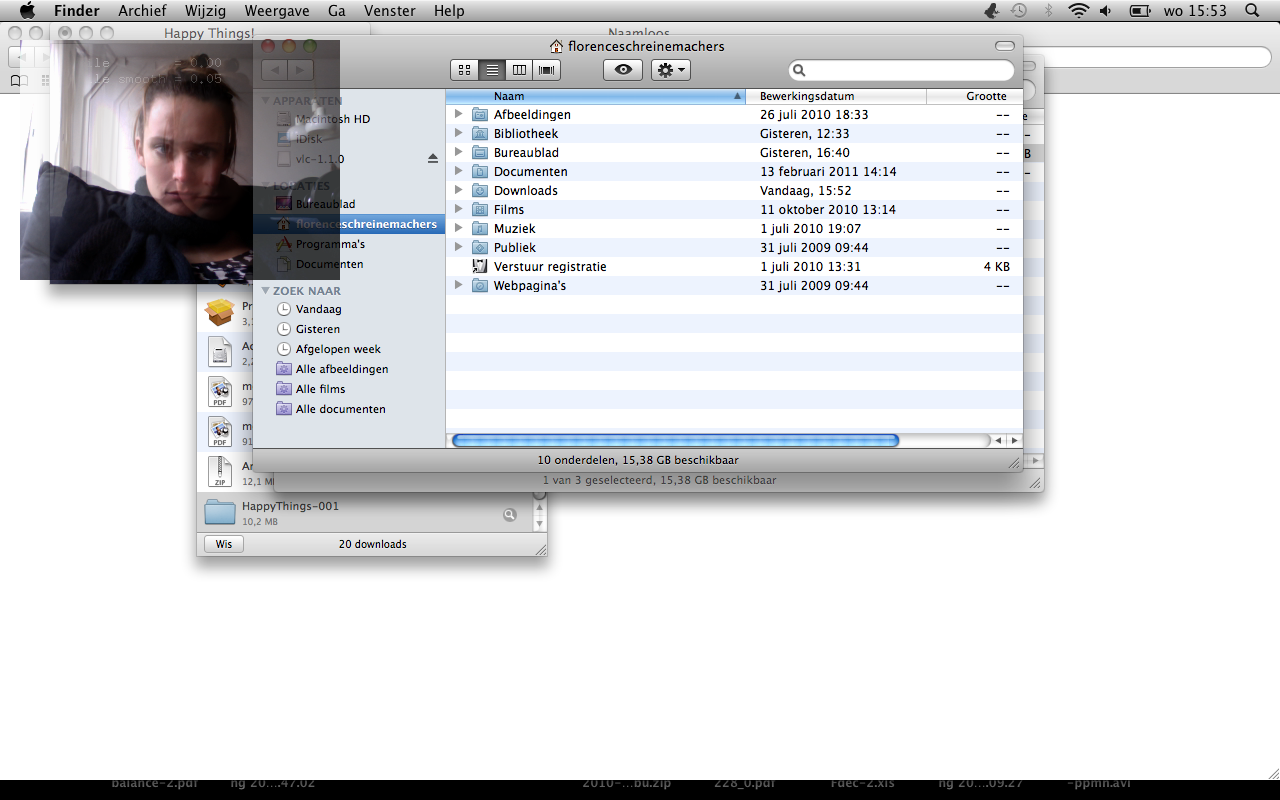Click the Quick Look eye button
Screen dimensions: 1280x800
pos(623,70)
